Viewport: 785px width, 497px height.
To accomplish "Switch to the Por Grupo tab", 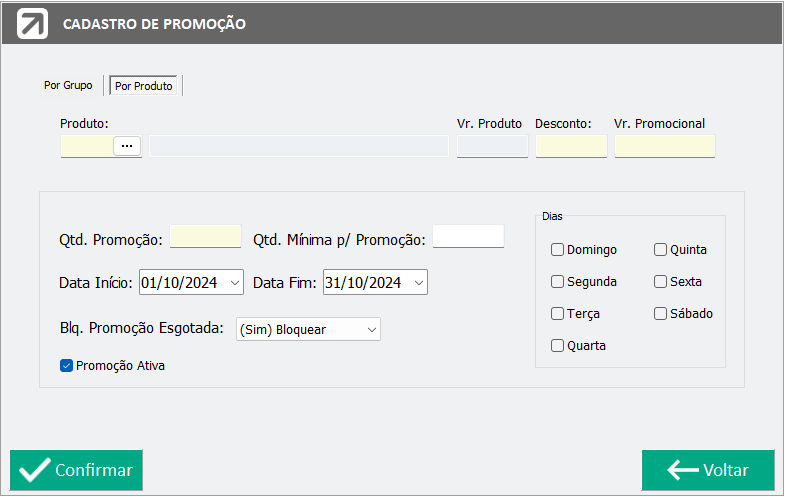I will pos(68,86).
